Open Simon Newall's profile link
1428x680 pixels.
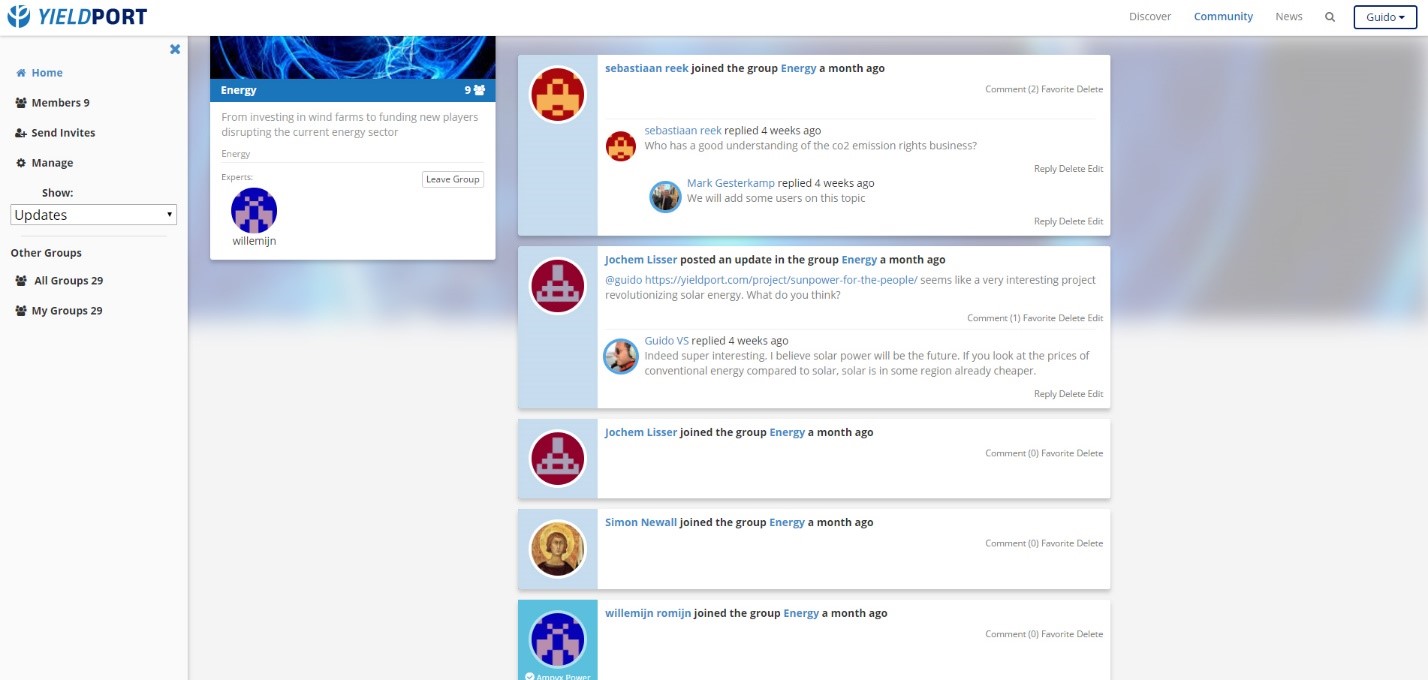(x=640, y=522)
